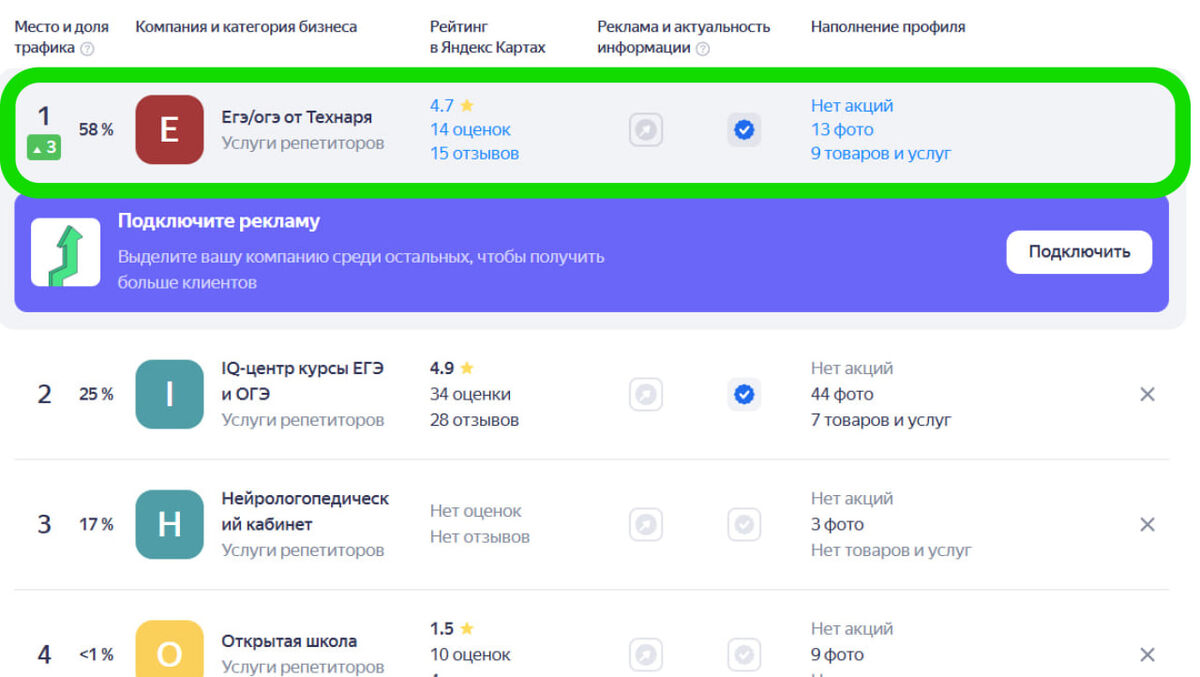Click the advertising icon in IQ-центр row

point(646,394)
